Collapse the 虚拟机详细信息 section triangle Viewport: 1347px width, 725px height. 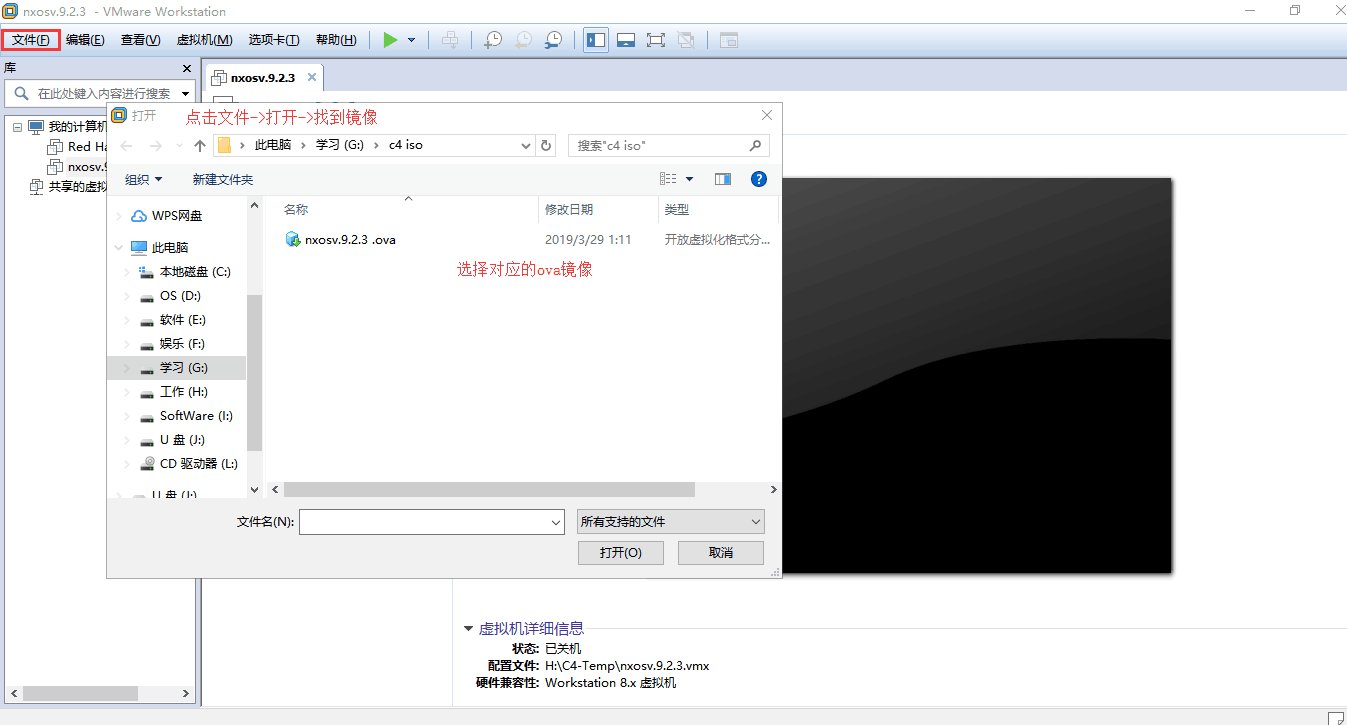(x=468, y=628)
